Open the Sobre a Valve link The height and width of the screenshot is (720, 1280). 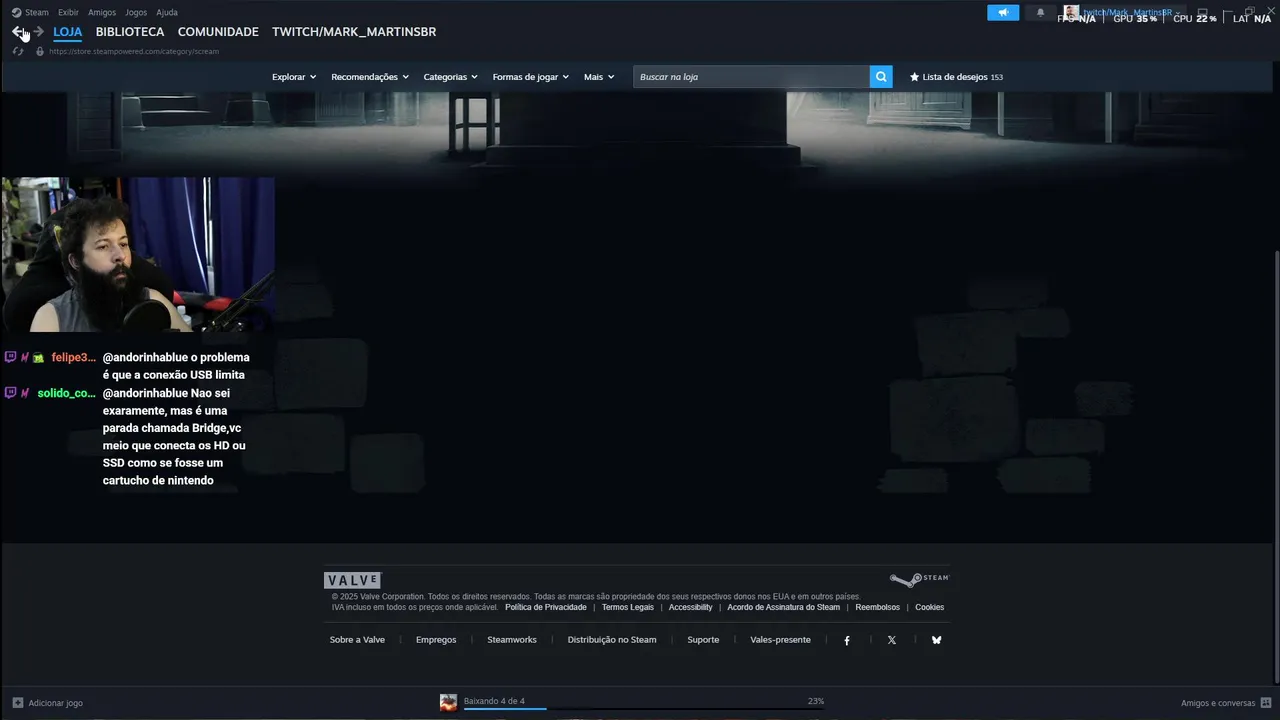tap(357, 640)
